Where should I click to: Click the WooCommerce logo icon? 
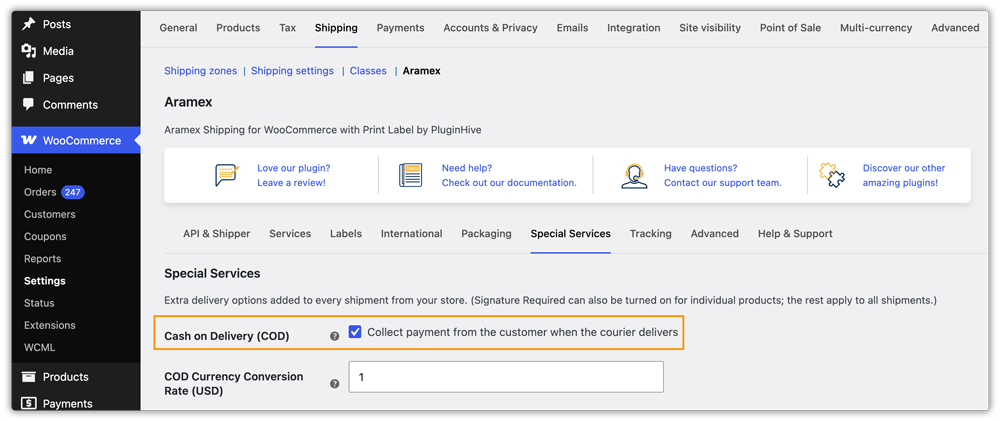pyautogui.click(x=29, y=140)
